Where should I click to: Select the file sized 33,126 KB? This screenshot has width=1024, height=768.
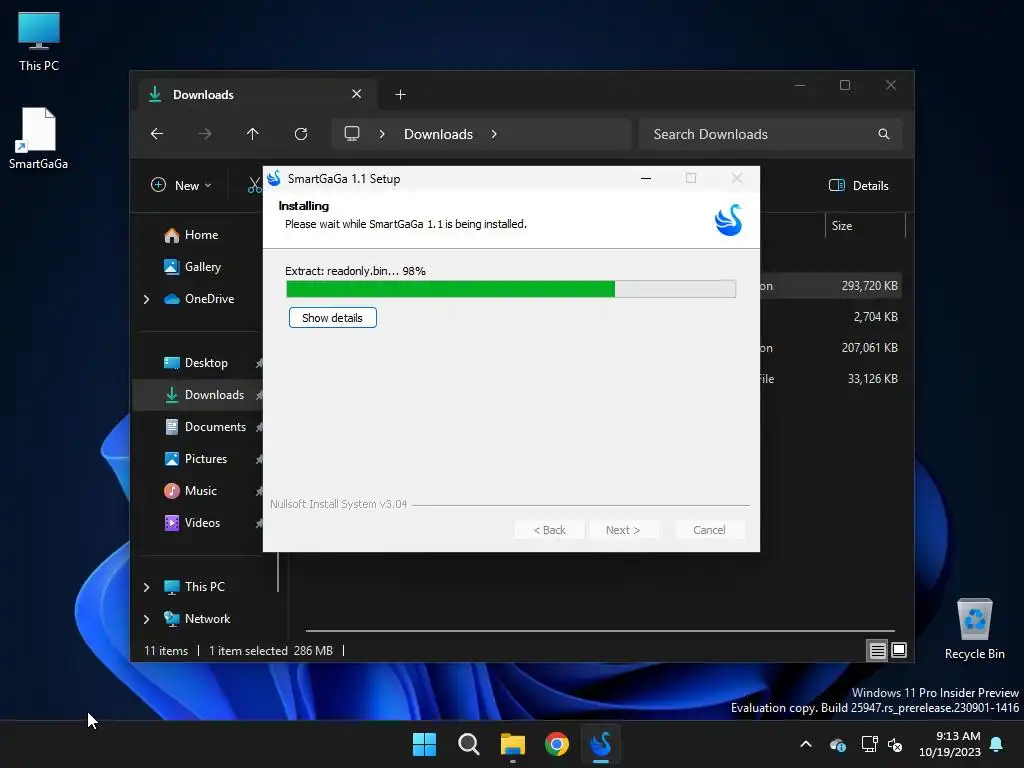tap(872, 379)
